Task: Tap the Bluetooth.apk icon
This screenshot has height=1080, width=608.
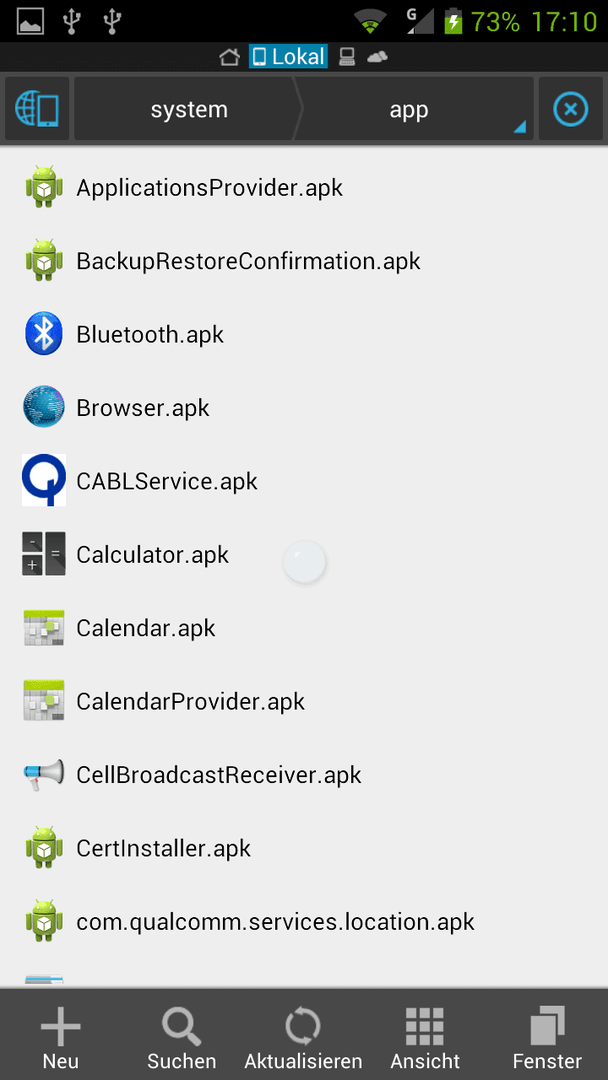Action: click(x=44, y=334)
